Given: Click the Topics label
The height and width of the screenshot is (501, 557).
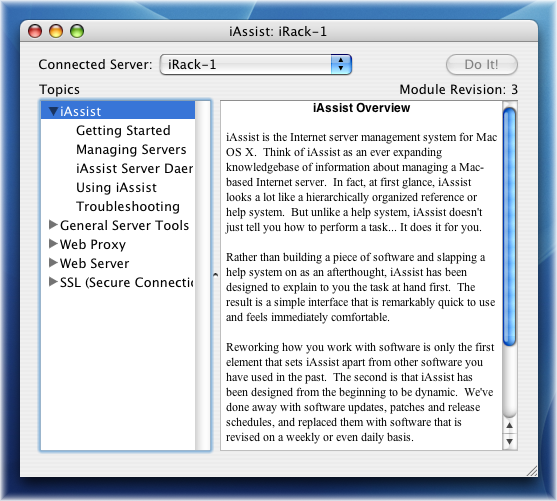Looking at the screenshot, I should click(x=59, y=90).
